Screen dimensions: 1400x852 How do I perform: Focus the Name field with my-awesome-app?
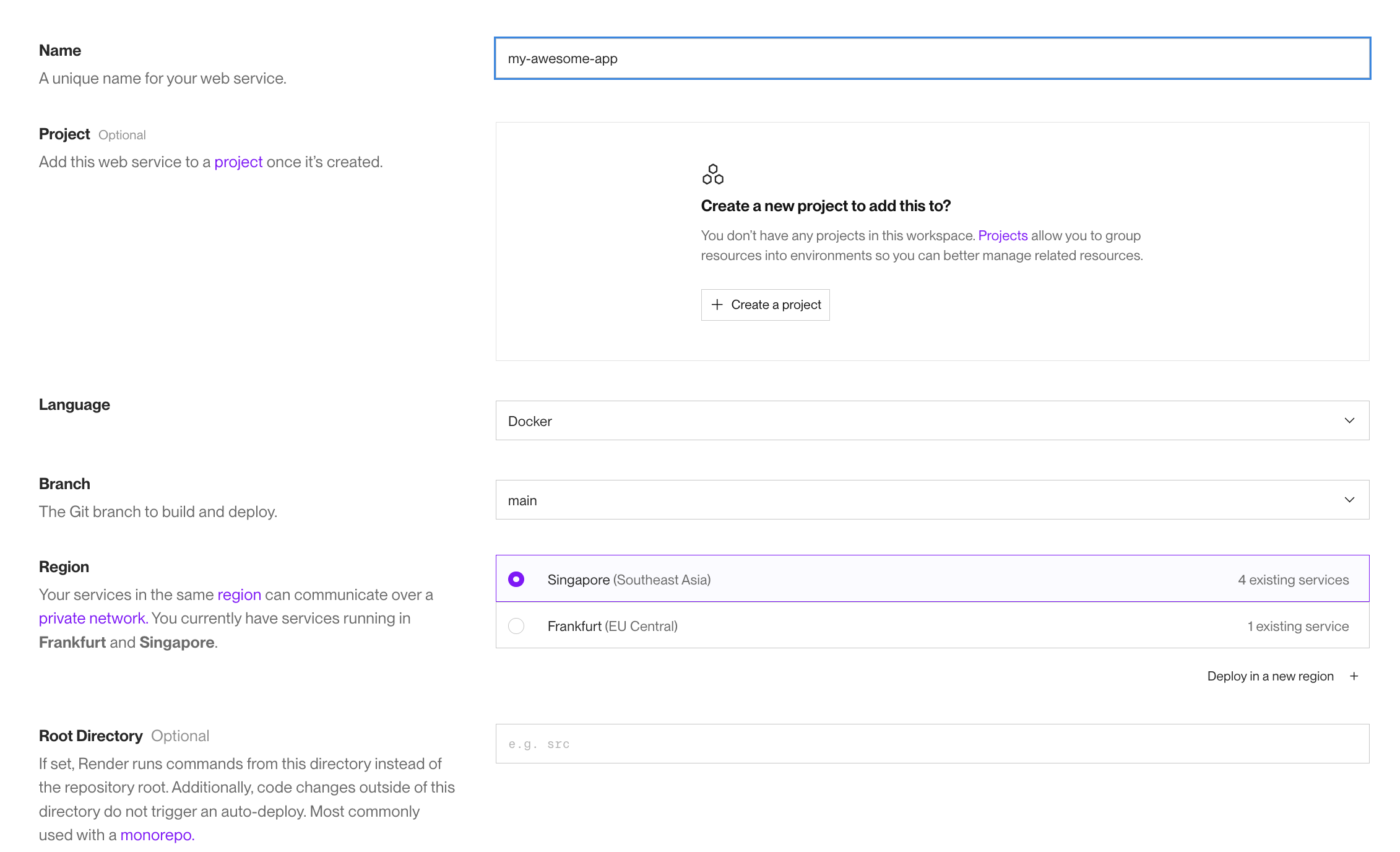point(932,59)
